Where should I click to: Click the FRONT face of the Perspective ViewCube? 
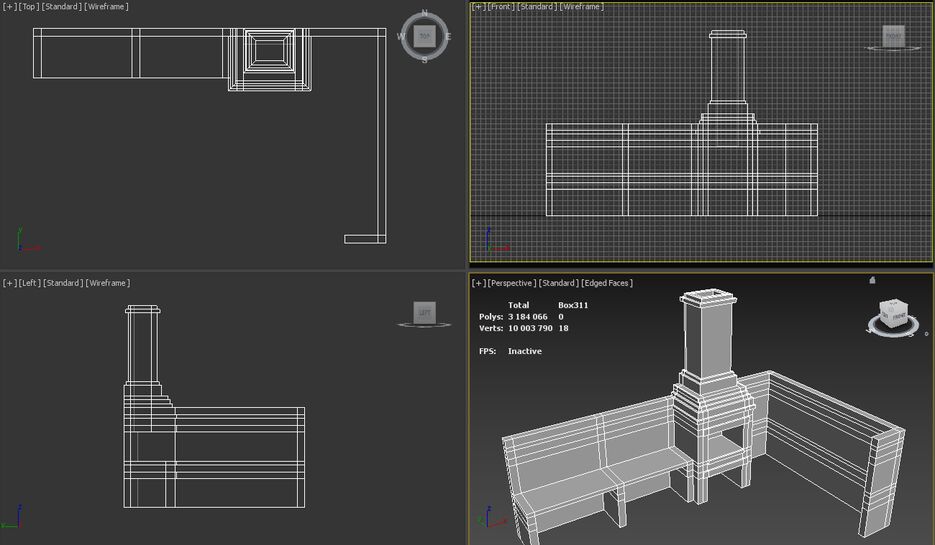tap(898, 318)
